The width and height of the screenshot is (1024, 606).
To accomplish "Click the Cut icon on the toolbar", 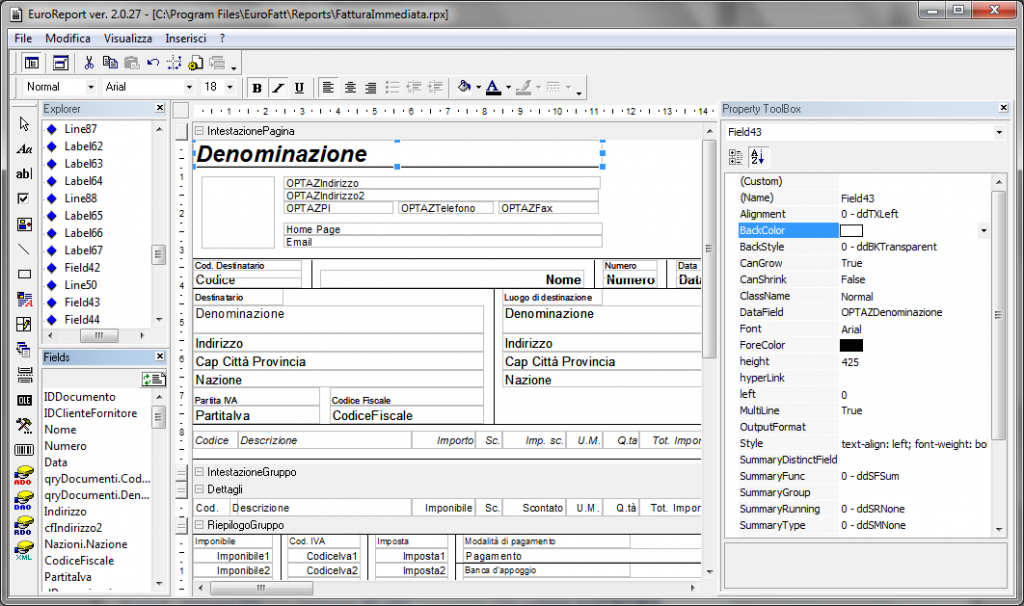I will [89, 62].
